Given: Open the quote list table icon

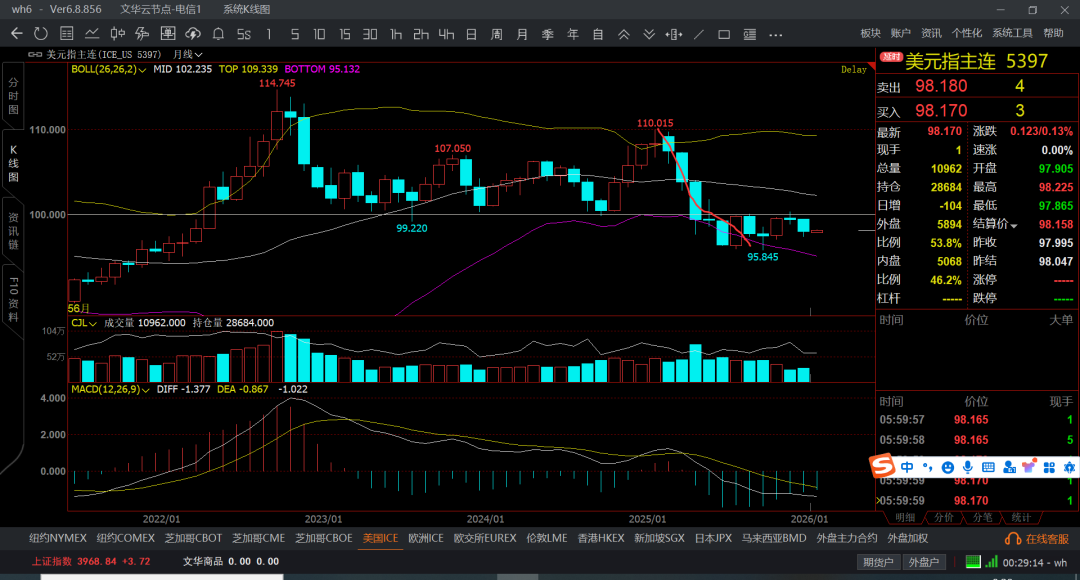Looking at the screenshot, I should pyautogui.click(x=67, y=34).
